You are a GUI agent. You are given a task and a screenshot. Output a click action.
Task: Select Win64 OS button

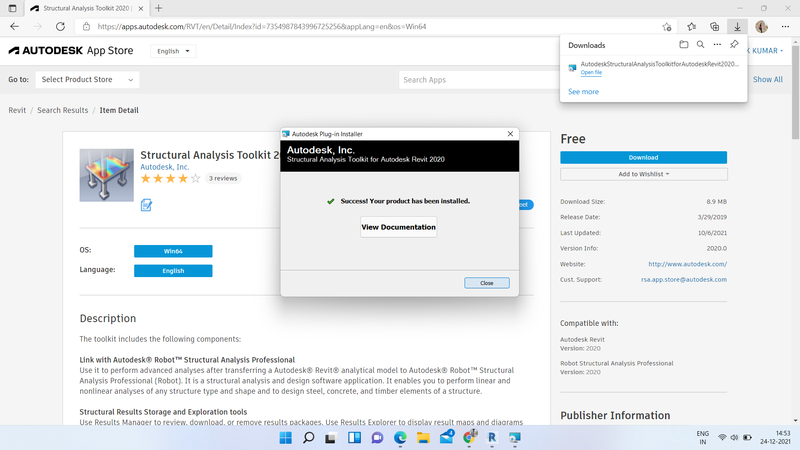pos(173,251)
